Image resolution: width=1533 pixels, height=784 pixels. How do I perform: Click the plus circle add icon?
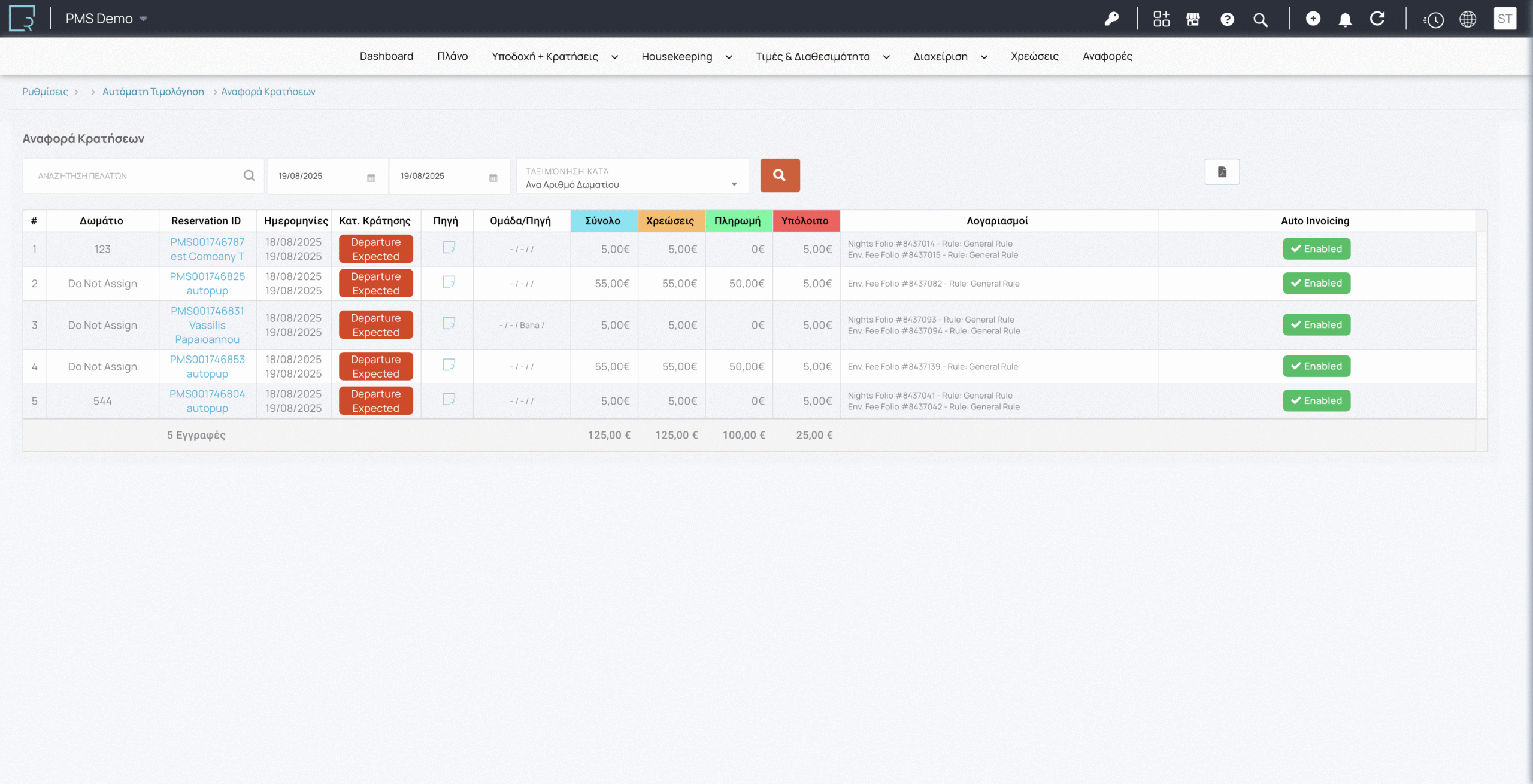pyautogui.click(x=1313, y=19)
